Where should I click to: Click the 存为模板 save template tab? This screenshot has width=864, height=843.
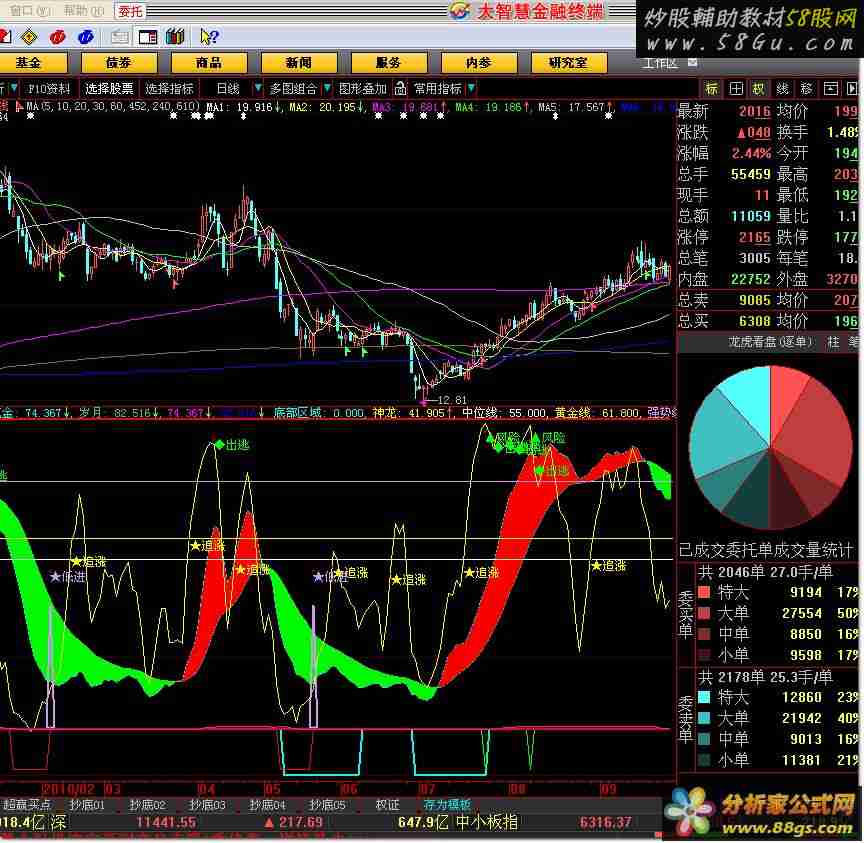click(x=447, y=804)
